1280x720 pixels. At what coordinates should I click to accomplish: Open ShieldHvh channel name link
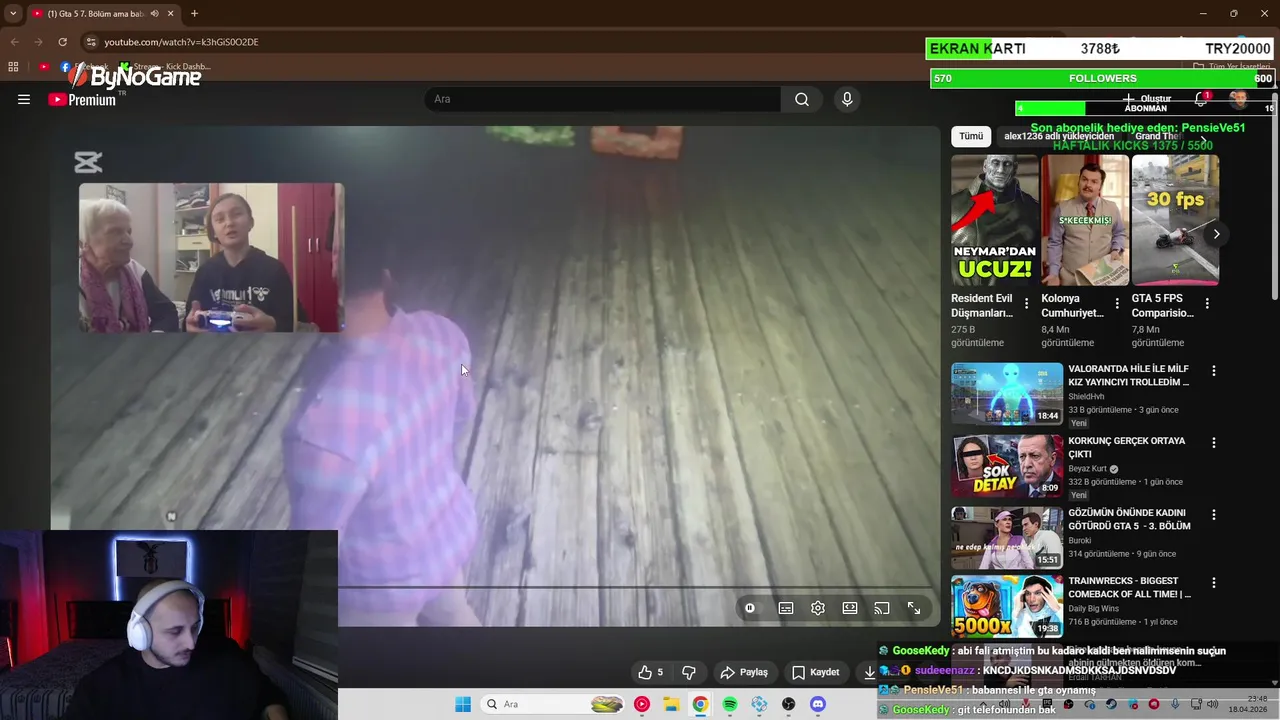point(1086,397)
